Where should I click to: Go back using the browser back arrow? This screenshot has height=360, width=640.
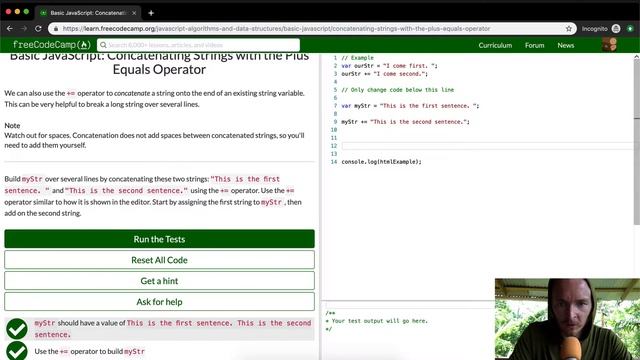tap(10, 29)
